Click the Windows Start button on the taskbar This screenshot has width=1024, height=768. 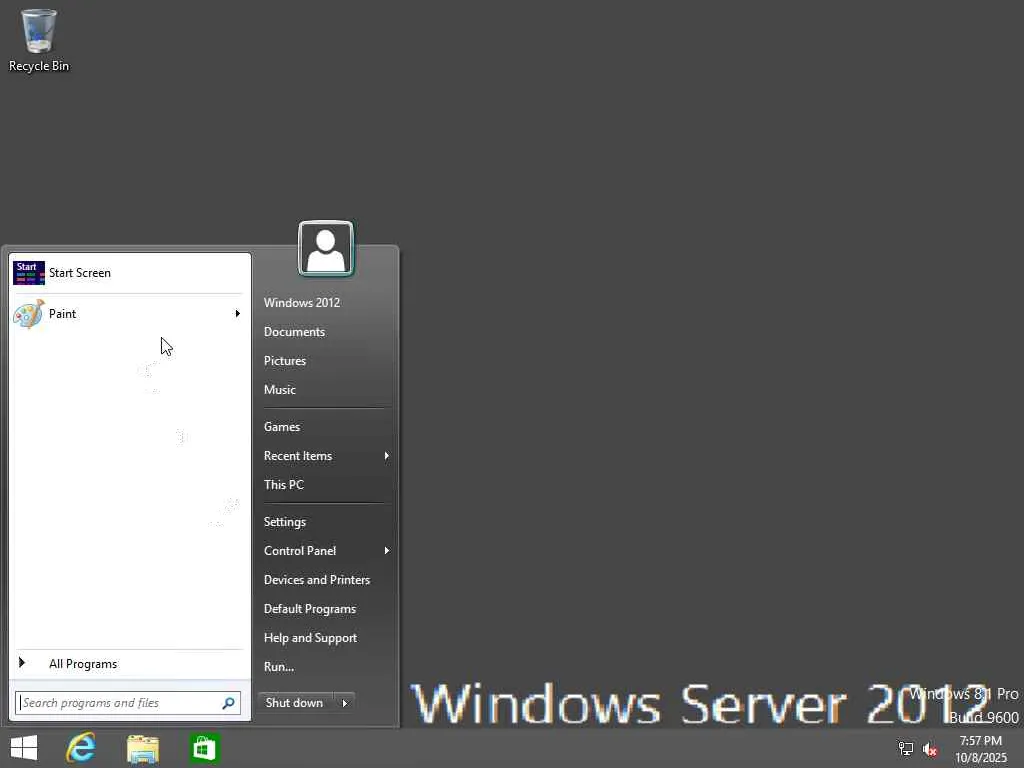(x=24, y=748)
